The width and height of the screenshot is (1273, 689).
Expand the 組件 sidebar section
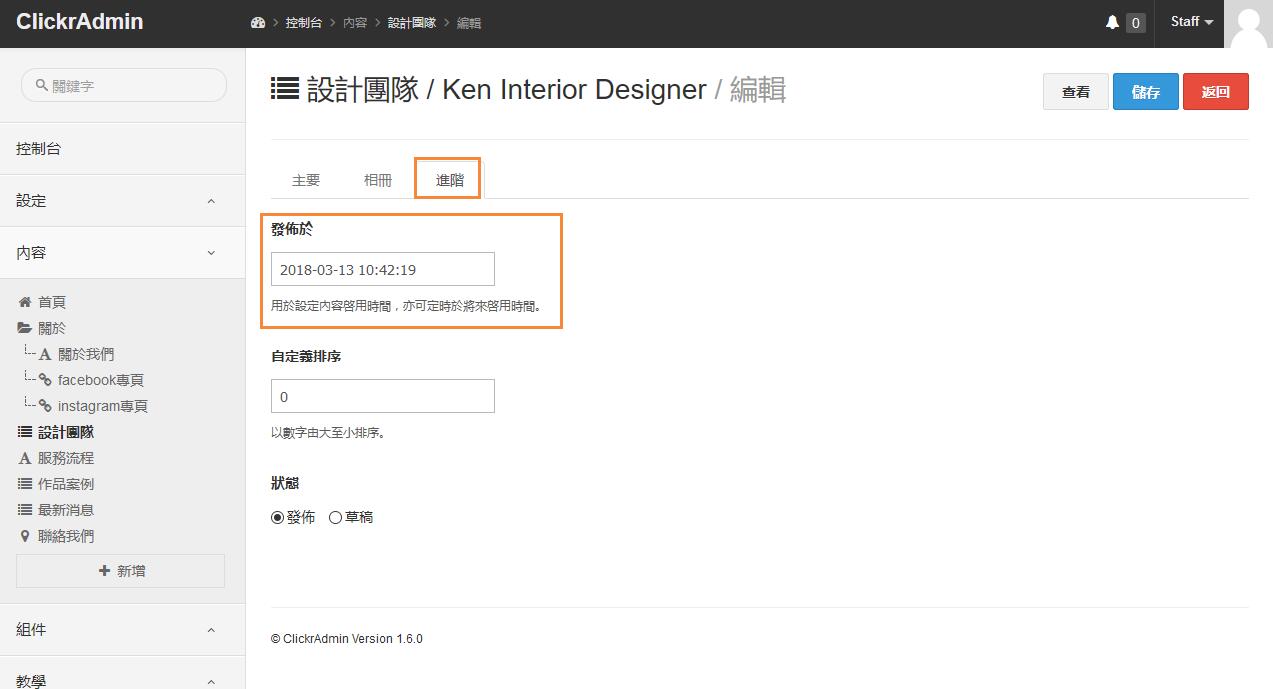coord(122,630)
